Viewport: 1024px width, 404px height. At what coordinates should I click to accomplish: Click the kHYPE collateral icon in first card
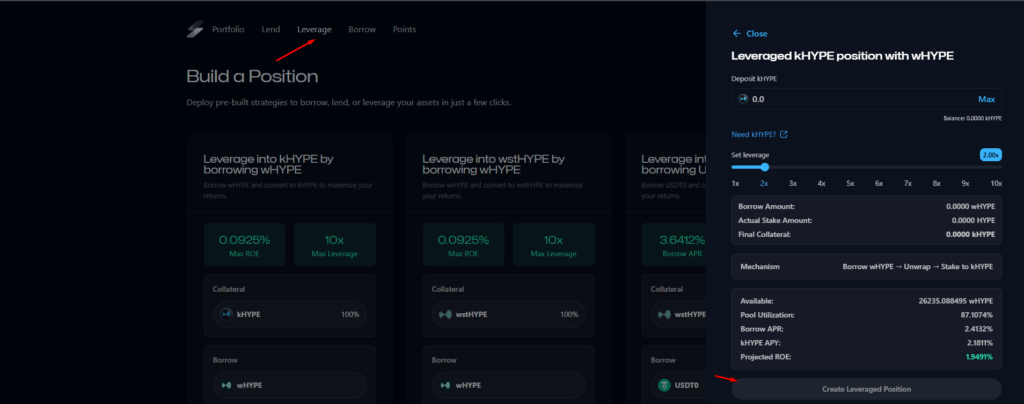(x=226, y=314)
